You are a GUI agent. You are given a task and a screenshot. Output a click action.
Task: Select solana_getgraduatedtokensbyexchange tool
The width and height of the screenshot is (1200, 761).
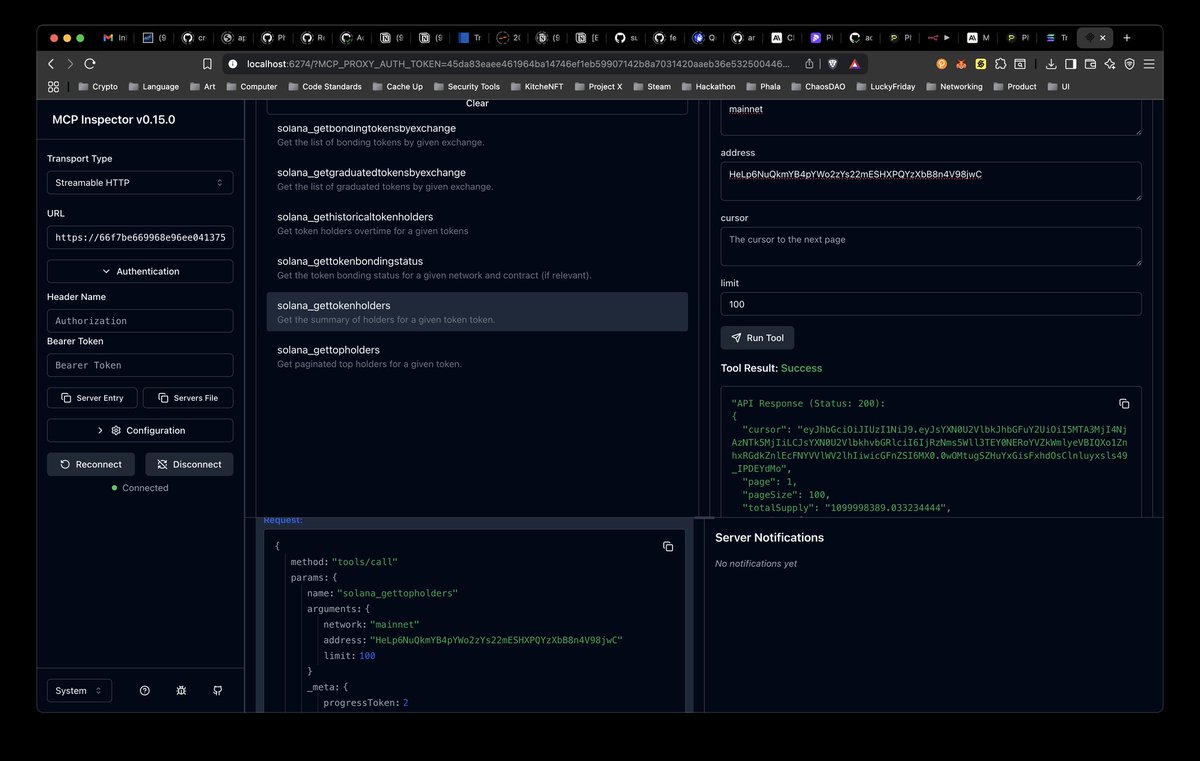pos(477,179)
